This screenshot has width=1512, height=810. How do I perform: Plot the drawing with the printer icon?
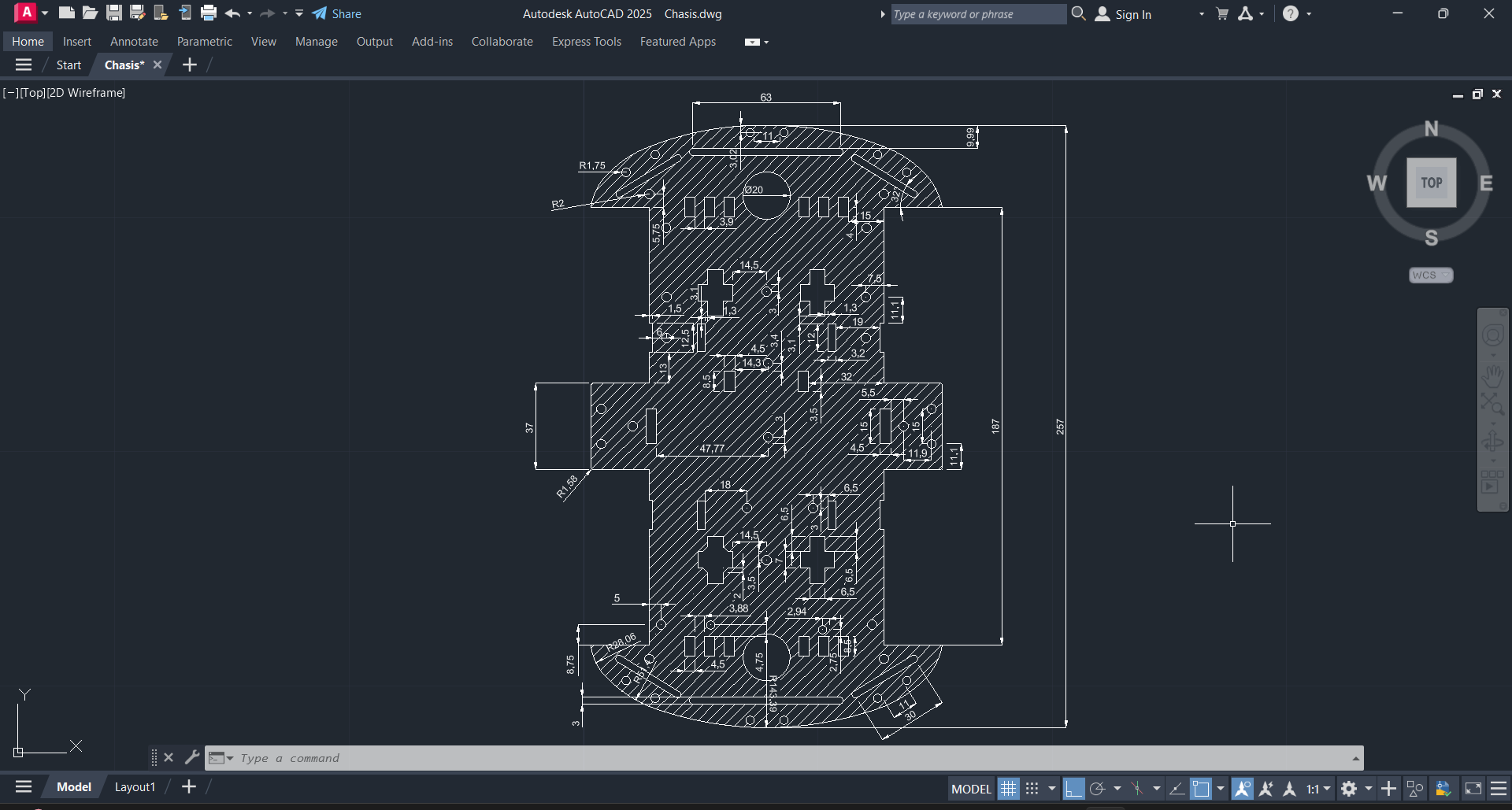click(209, 13)
